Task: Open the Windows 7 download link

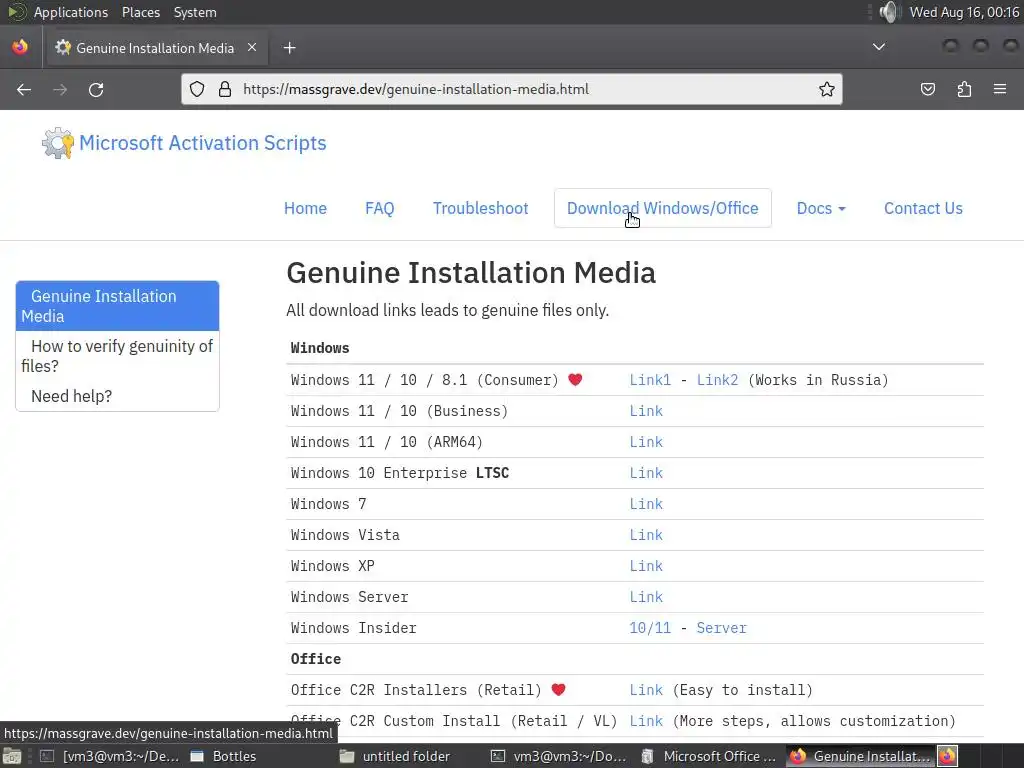Action: tap(646, 504)
